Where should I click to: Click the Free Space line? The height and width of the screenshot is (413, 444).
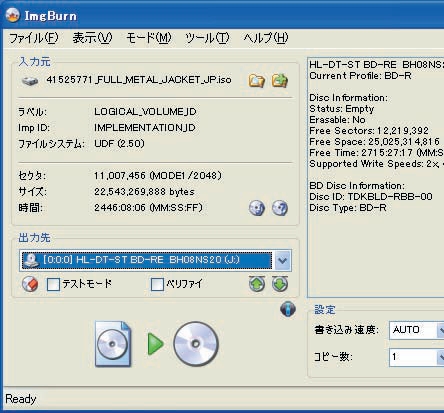[375, 142]
